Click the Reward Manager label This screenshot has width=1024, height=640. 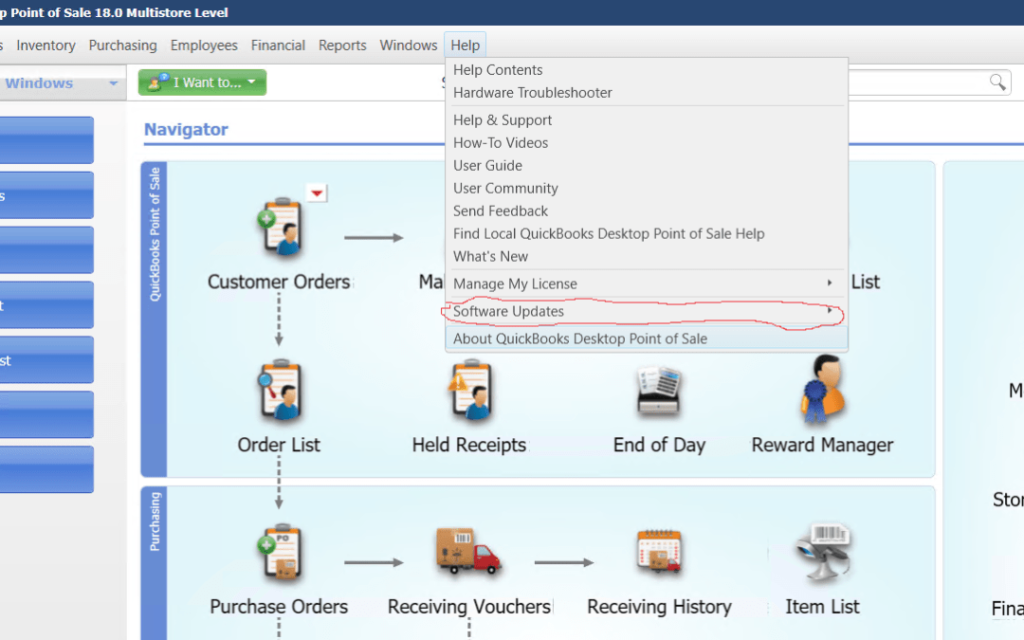(x=822, y=445)
